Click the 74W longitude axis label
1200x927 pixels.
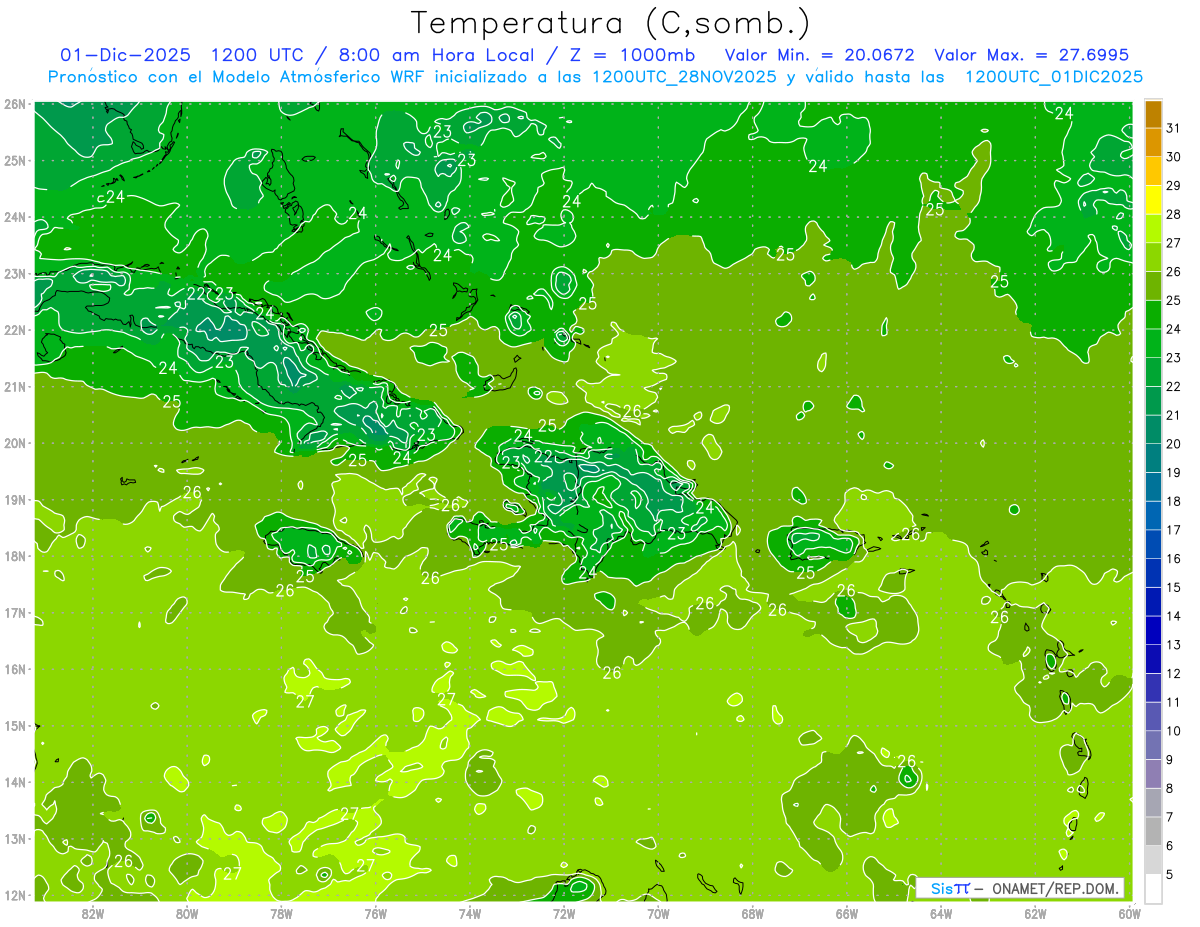click(x=470, y=912)
